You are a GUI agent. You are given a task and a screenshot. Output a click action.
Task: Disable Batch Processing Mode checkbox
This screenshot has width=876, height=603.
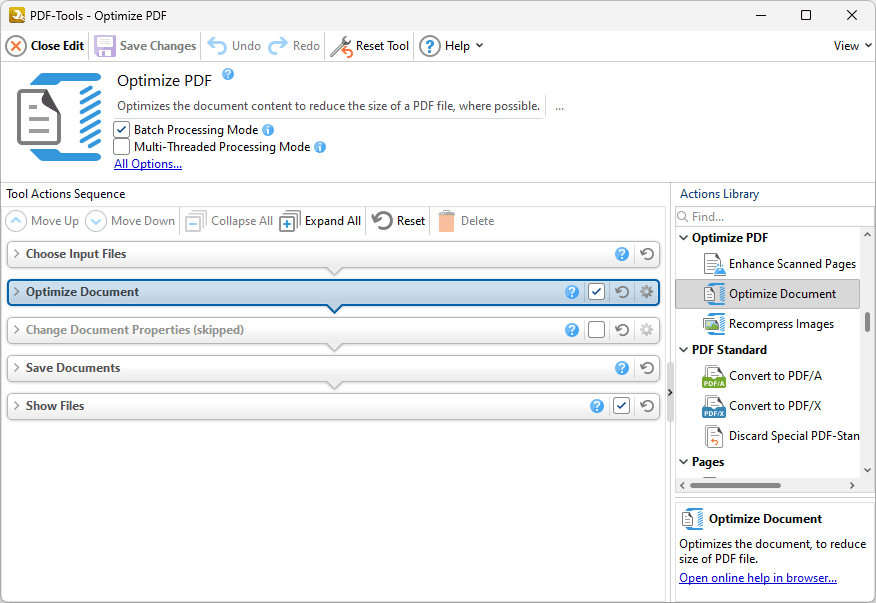(x=121, y=130)
